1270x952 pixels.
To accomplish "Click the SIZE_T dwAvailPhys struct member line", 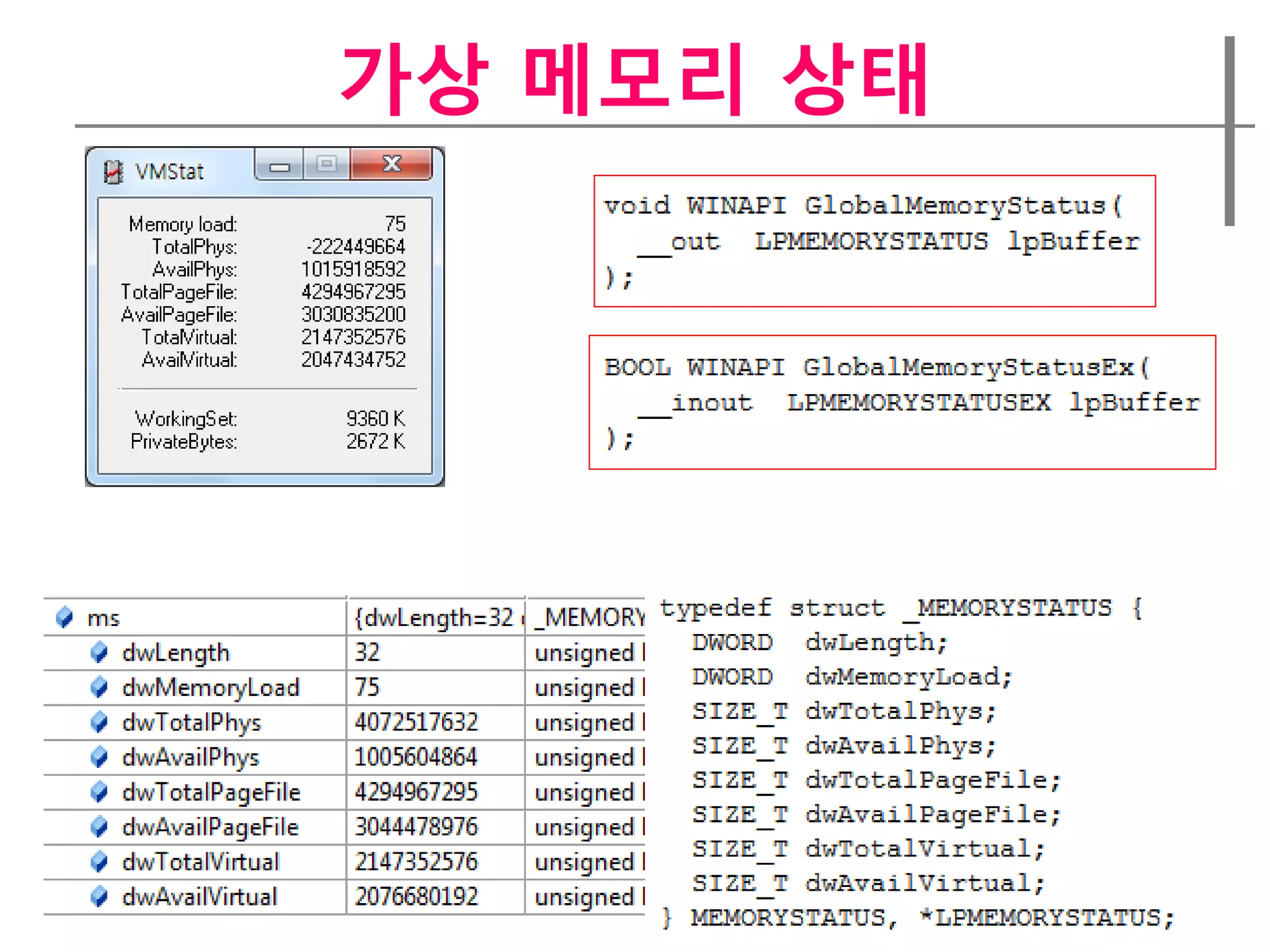I will (x=844, y=746).
